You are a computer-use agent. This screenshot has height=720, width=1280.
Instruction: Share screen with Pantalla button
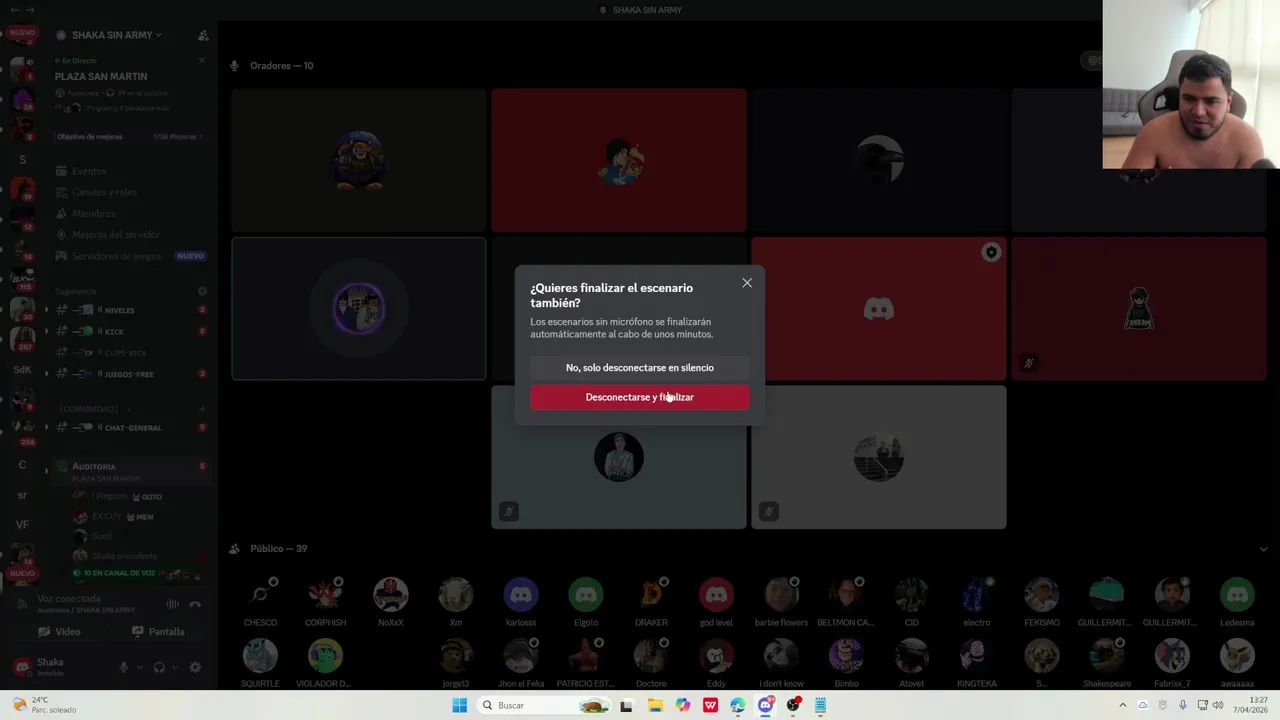(x=158, y=632)
